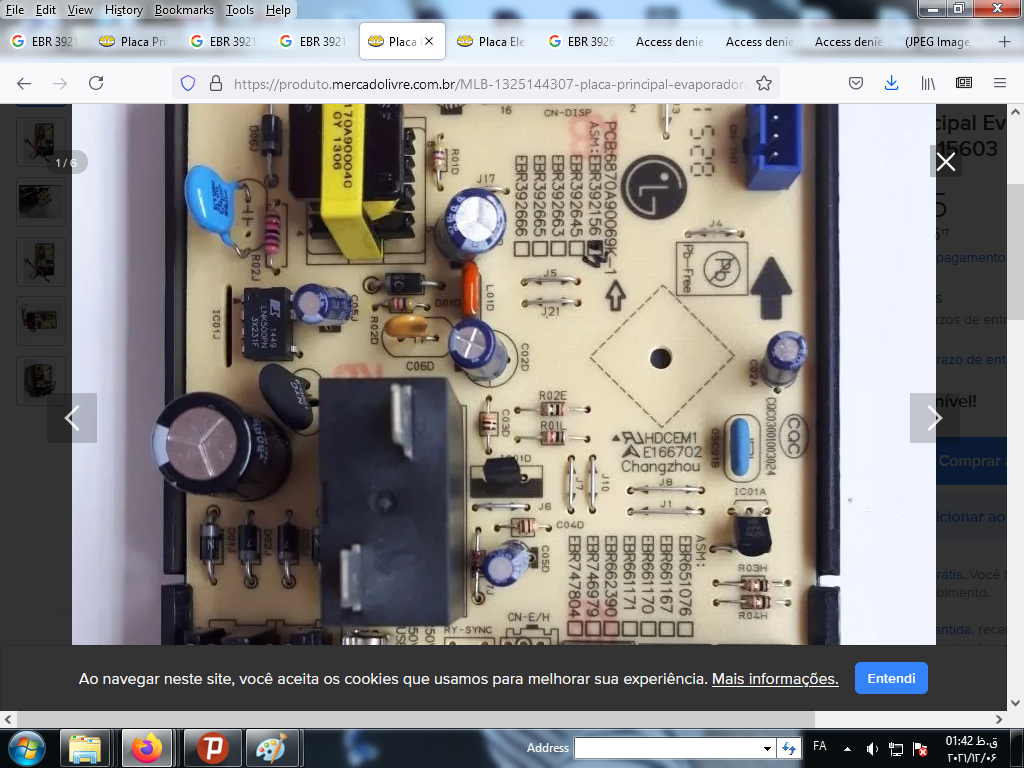Save page to Pocket
Image resolution: width=1024 pixels, height=768 pixels.
[x=856, y=83]
